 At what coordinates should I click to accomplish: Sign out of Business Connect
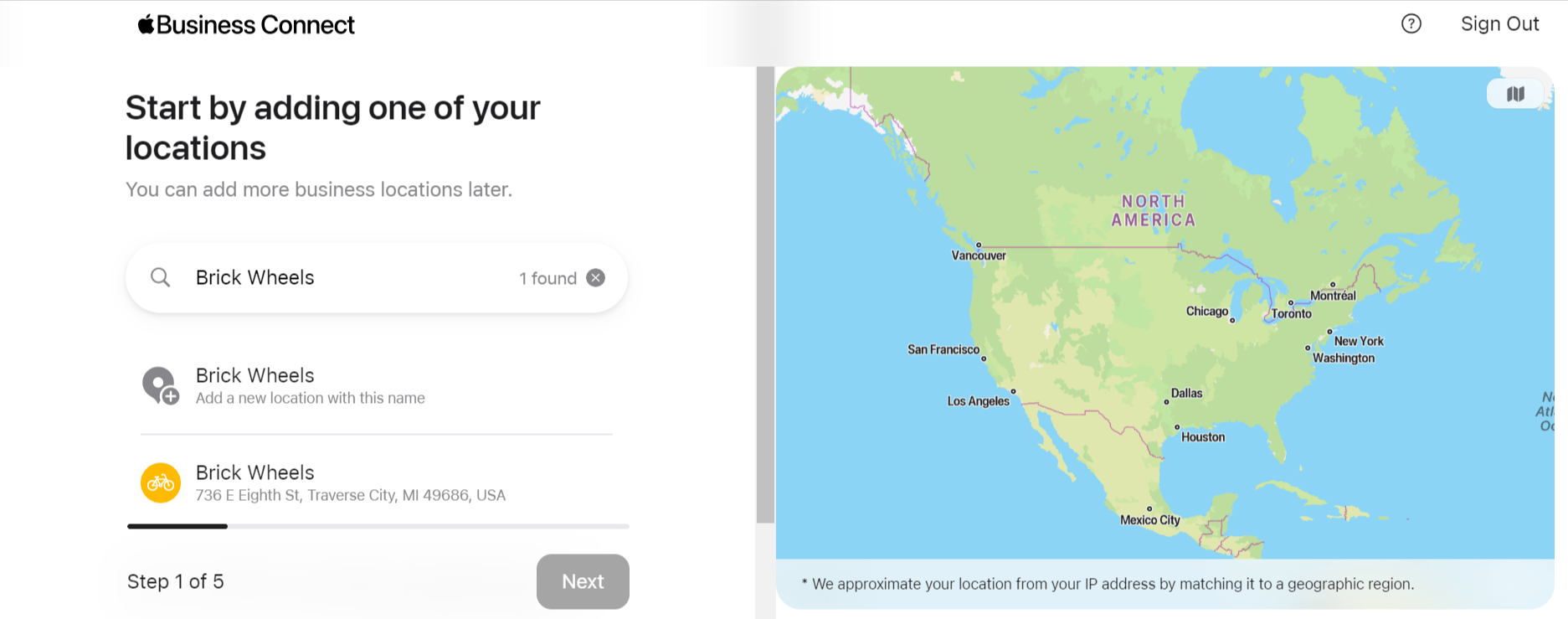point(1499,23)
